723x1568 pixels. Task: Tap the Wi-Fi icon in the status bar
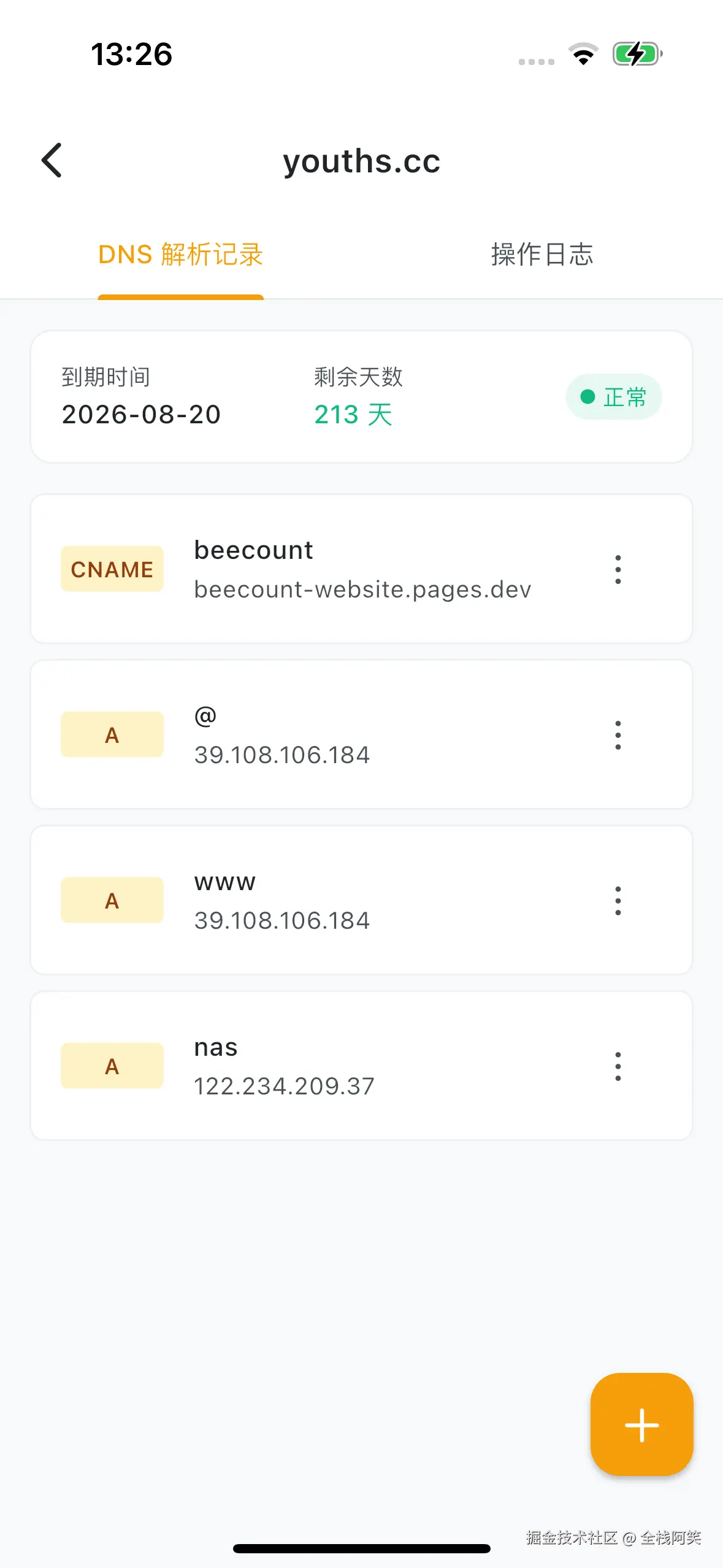click(x=584, y=55)
